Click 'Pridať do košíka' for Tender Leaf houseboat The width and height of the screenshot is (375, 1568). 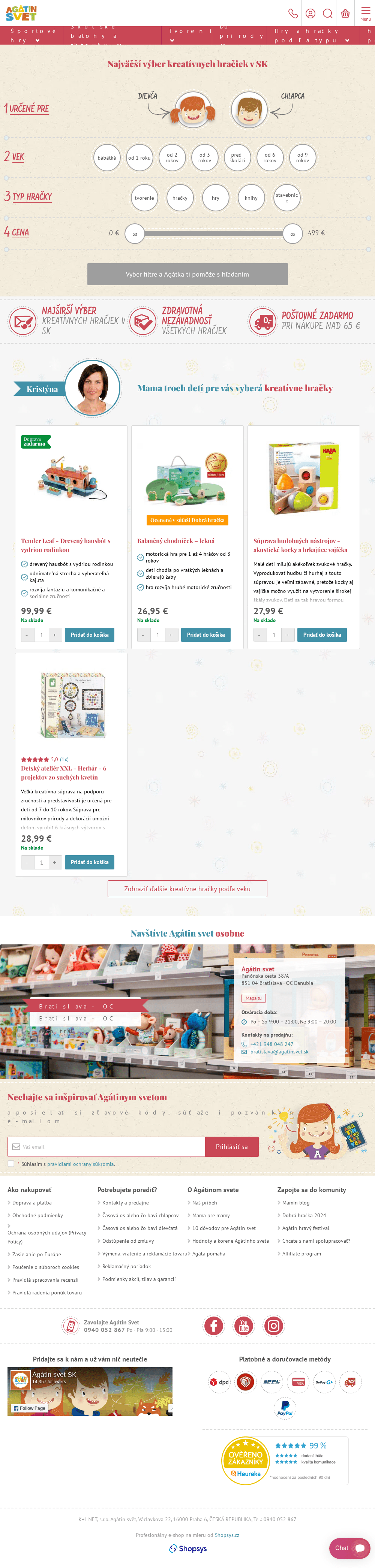[x=90, y=635]
